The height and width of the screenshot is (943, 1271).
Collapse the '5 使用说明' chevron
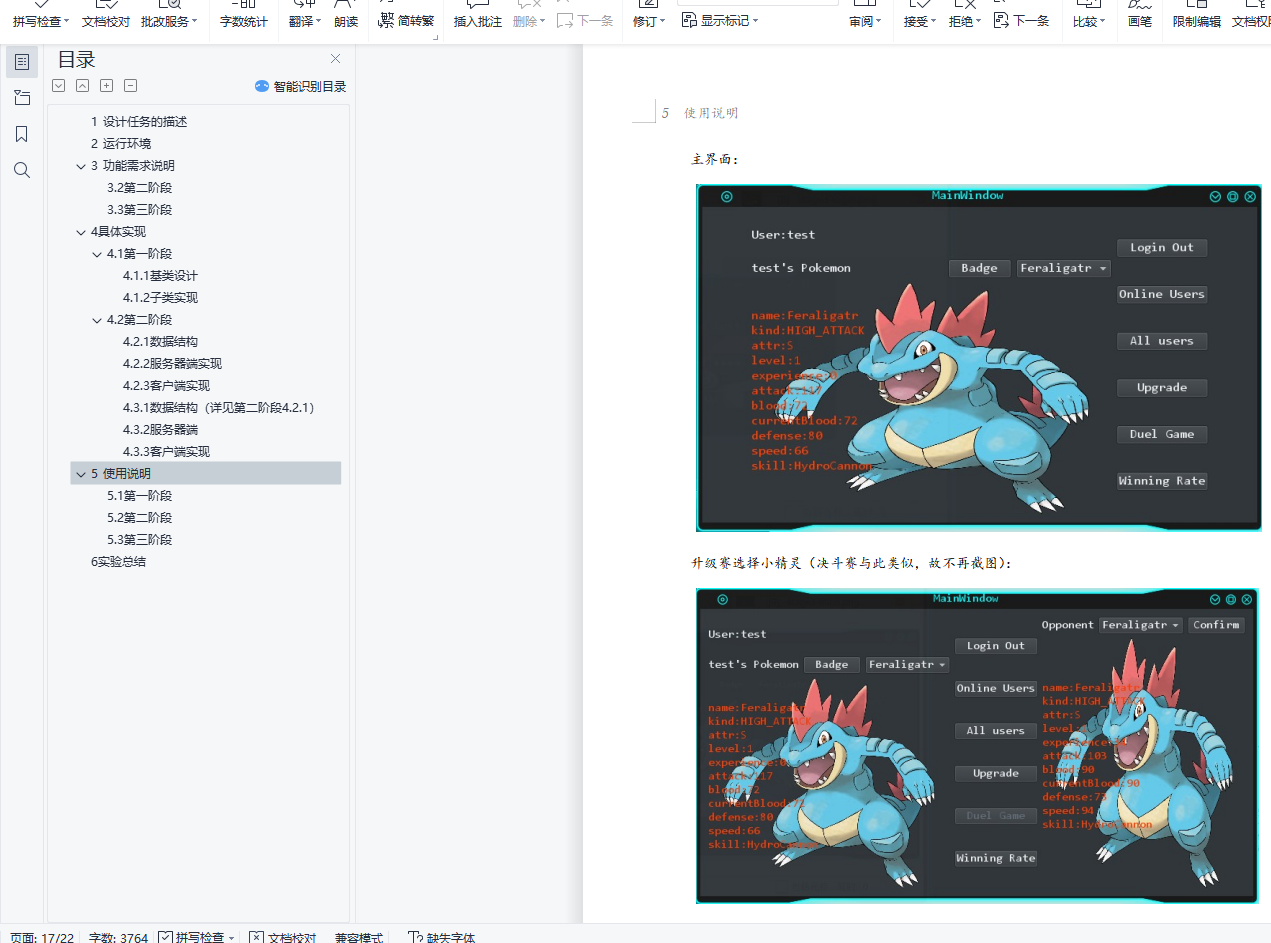coord(81,474)
